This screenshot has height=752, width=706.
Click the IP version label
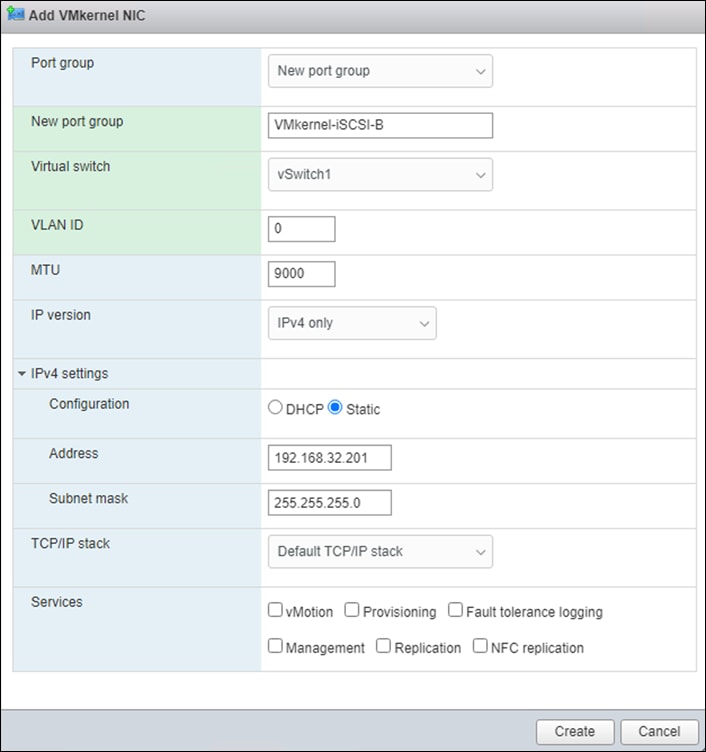point(61,315)
